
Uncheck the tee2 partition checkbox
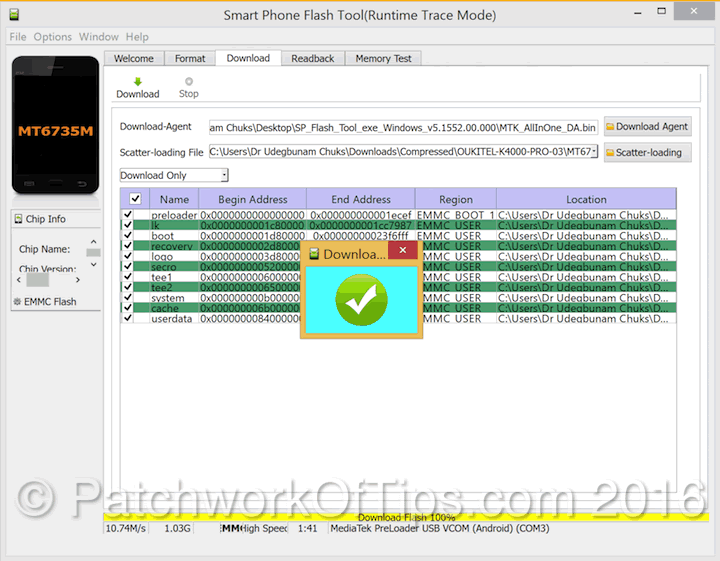(128, 287)
